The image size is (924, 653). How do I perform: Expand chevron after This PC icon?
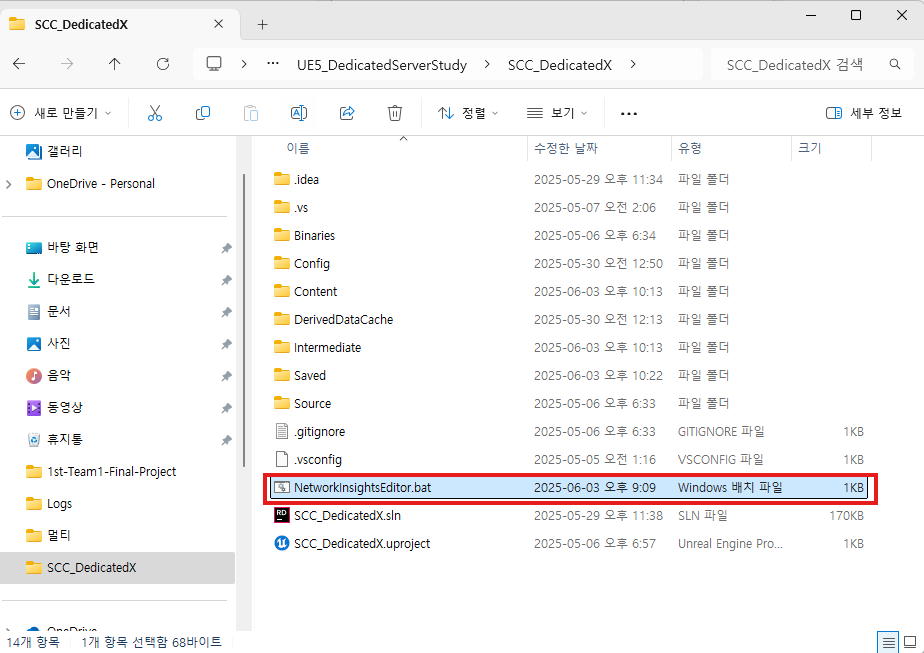(244, 64)
